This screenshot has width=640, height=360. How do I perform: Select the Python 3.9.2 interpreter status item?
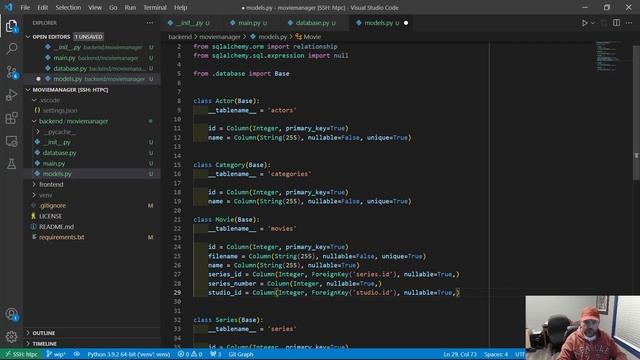pyautogui.click(x=129, y=354)
